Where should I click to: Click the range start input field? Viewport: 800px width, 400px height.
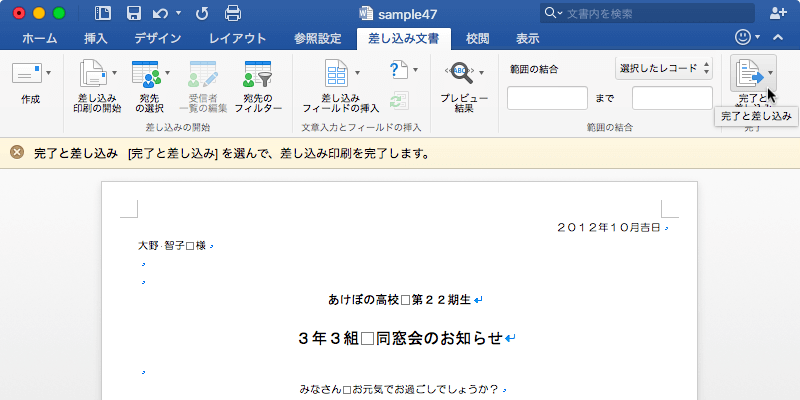click(x=547, y=98)
